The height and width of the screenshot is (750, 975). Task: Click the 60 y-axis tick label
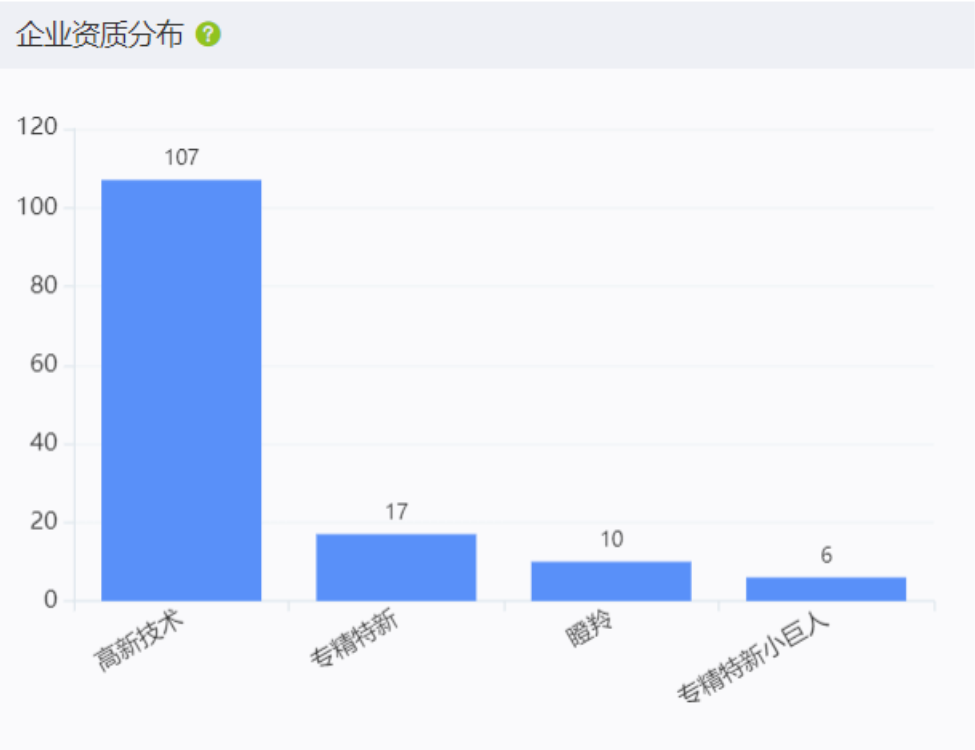click(44, 364)
